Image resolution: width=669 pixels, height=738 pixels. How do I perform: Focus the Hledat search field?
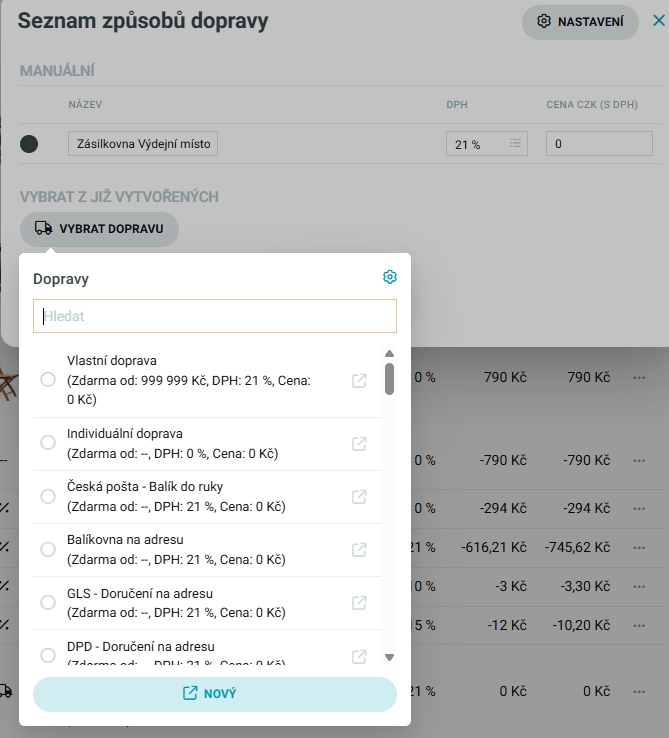(215, 317)
